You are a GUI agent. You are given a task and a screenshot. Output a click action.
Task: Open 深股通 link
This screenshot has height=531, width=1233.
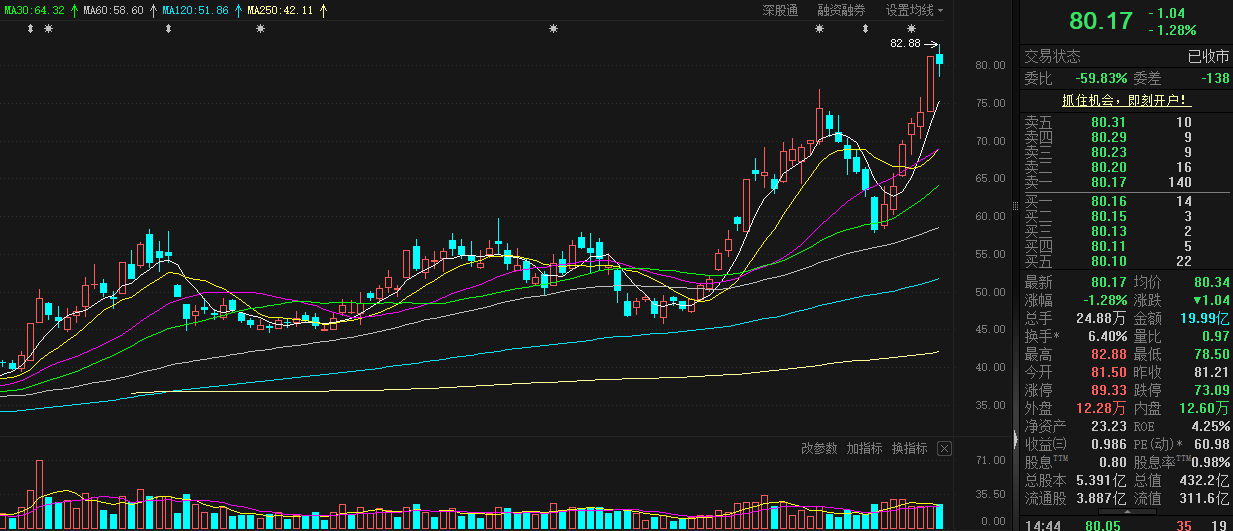click(x=780, y=10)
